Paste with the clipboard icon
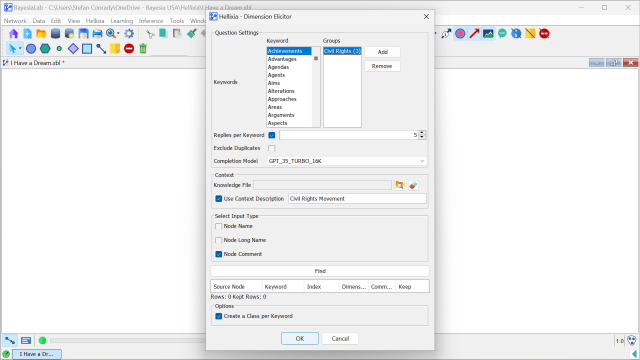Screen dimensions: 640x360 177,33
